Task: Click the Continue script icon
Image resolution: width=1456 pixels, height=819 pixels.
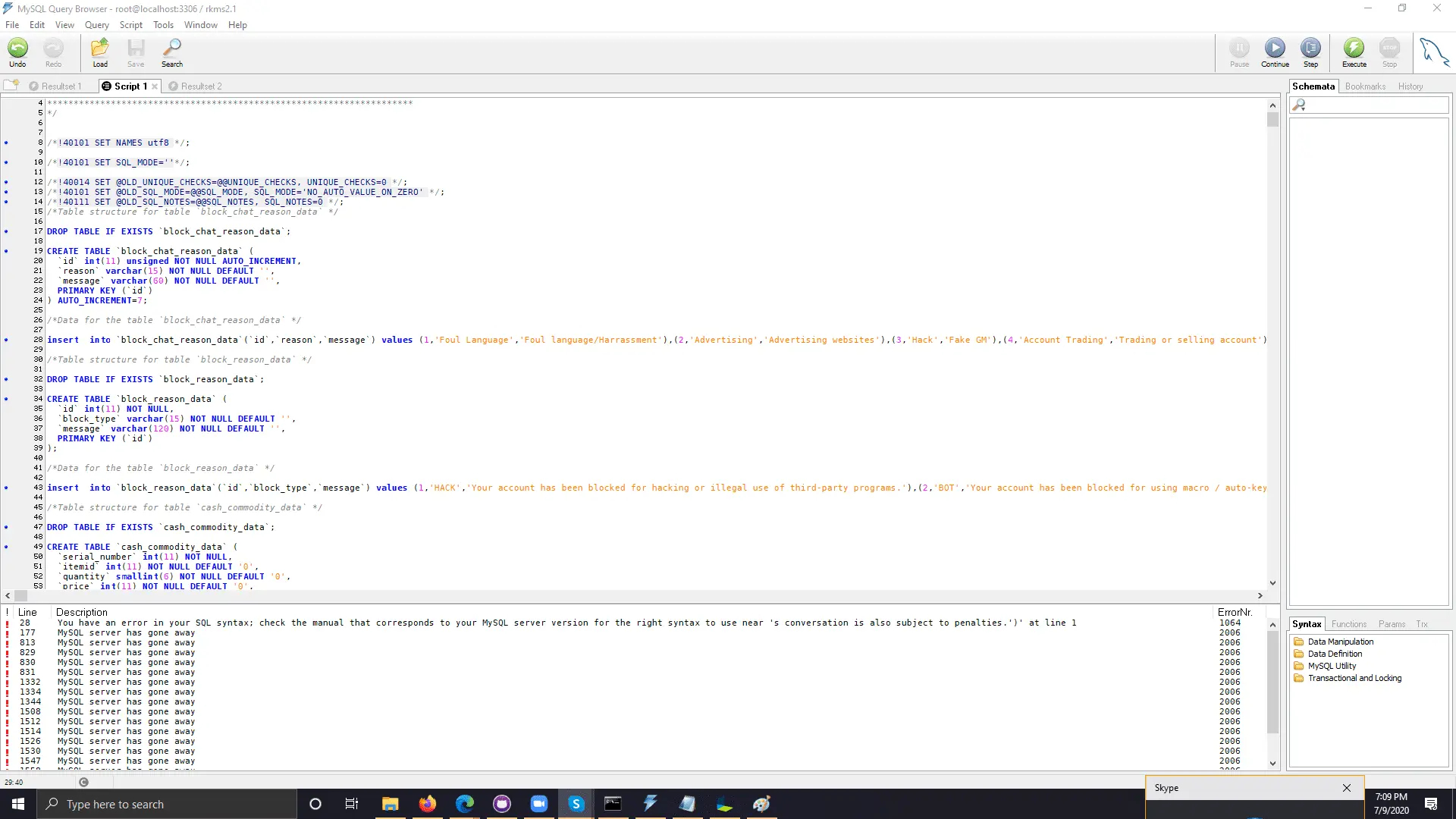Action: pos(1275,52)
